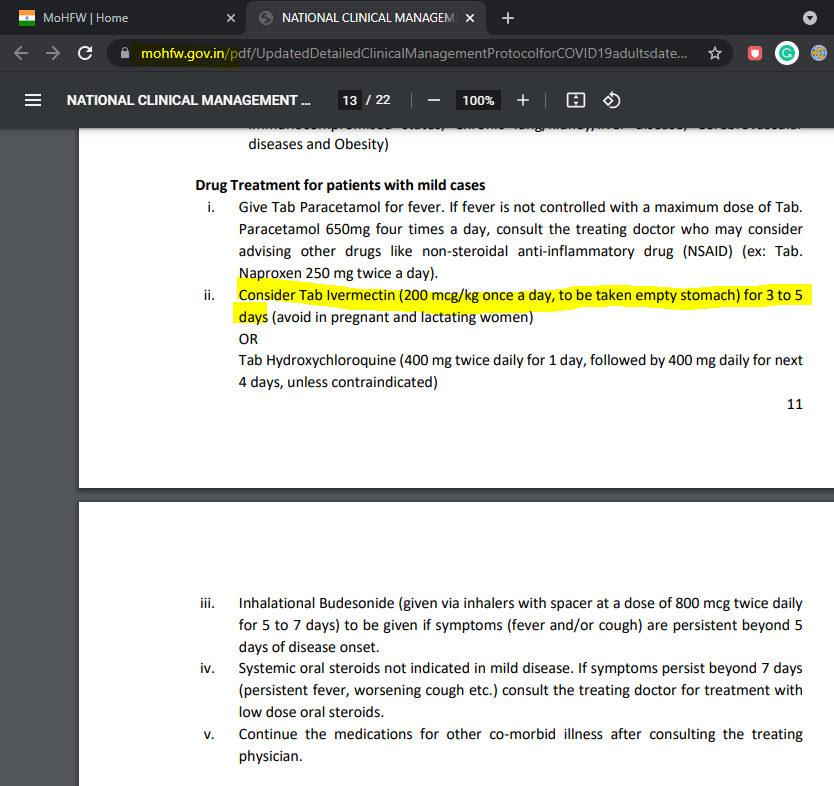Open the red shield extension
834x786 pixels.
click(x=755, y=53)
